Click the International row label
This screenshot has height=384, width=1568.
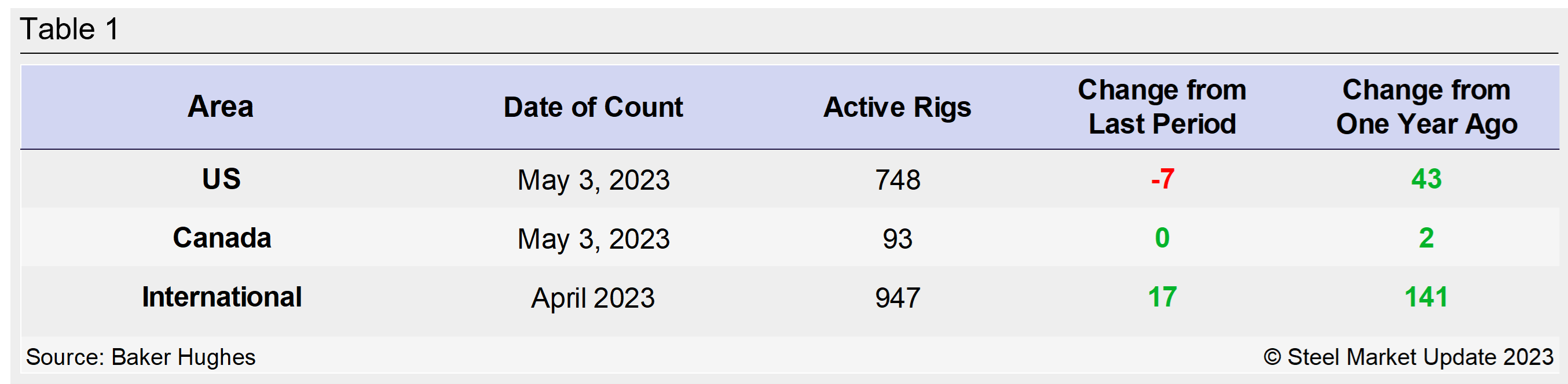click(x=222, y=297)
